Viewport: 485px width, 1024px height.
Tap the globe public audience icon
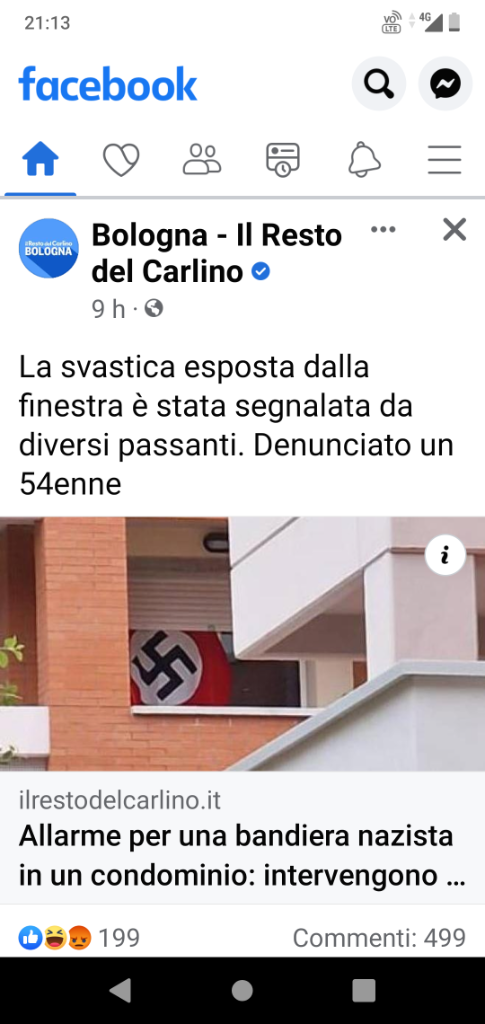pyautogui.click(x=153, y=308)
